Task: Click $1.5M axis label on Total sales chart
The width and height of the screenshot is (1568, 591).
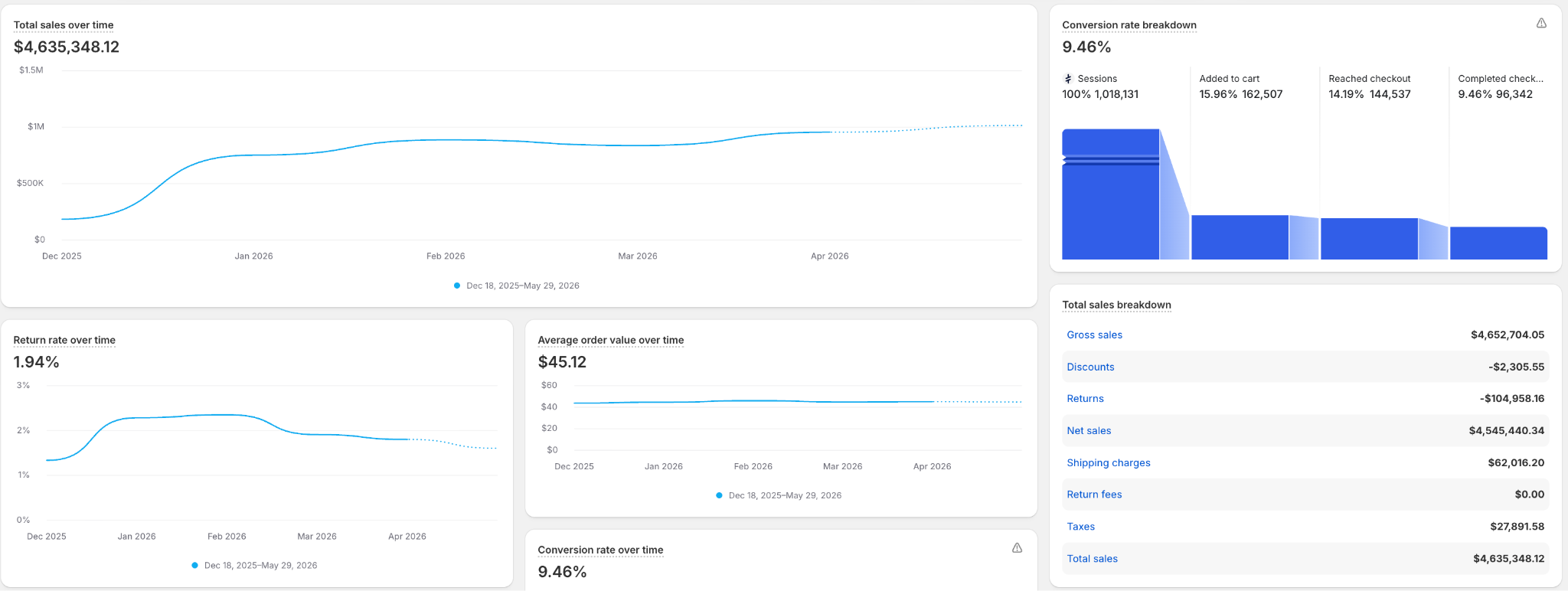Action: click(x=31, y=70)
